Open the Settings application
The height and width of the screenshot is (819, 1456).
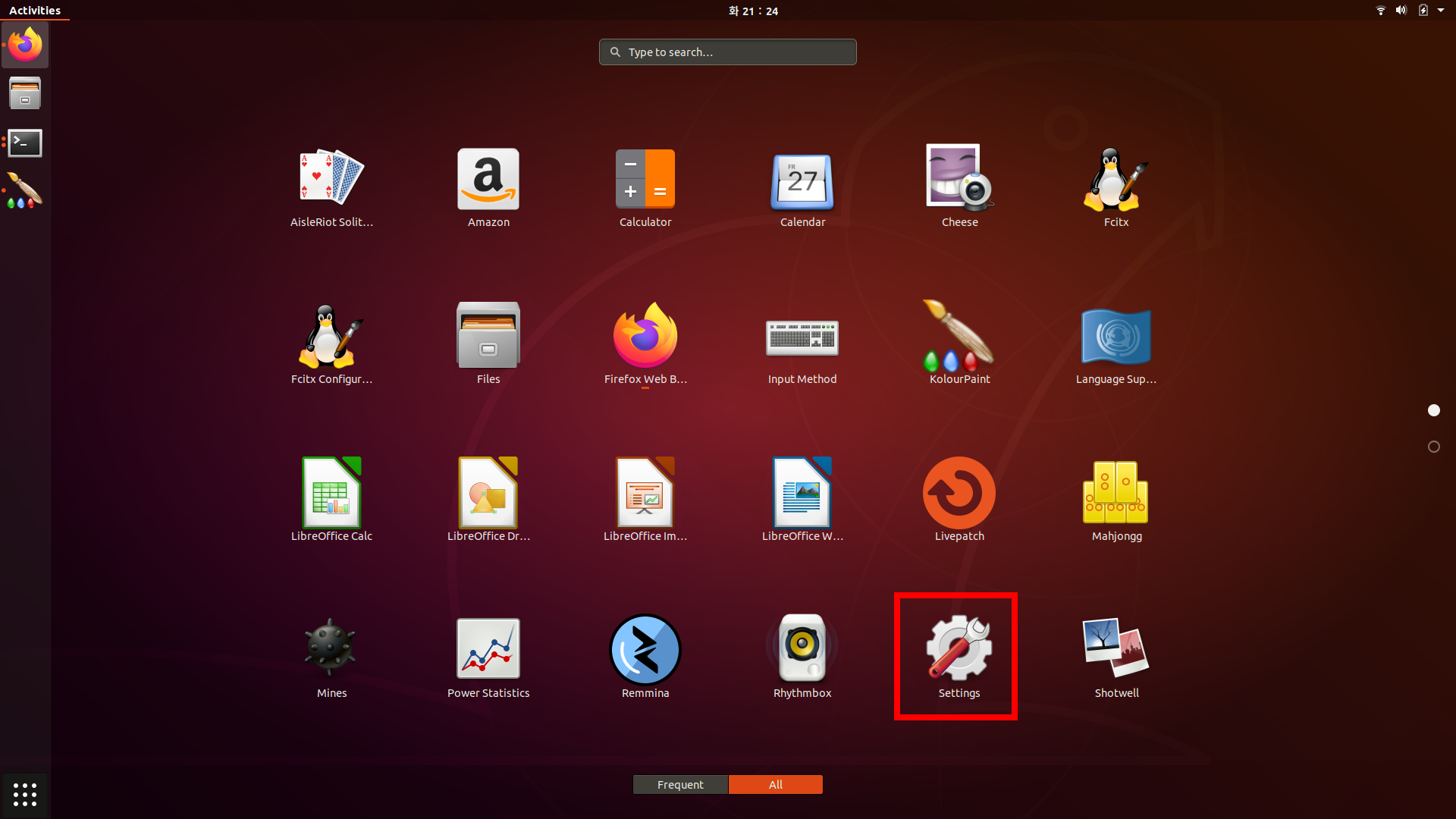[x=959, y=650]
